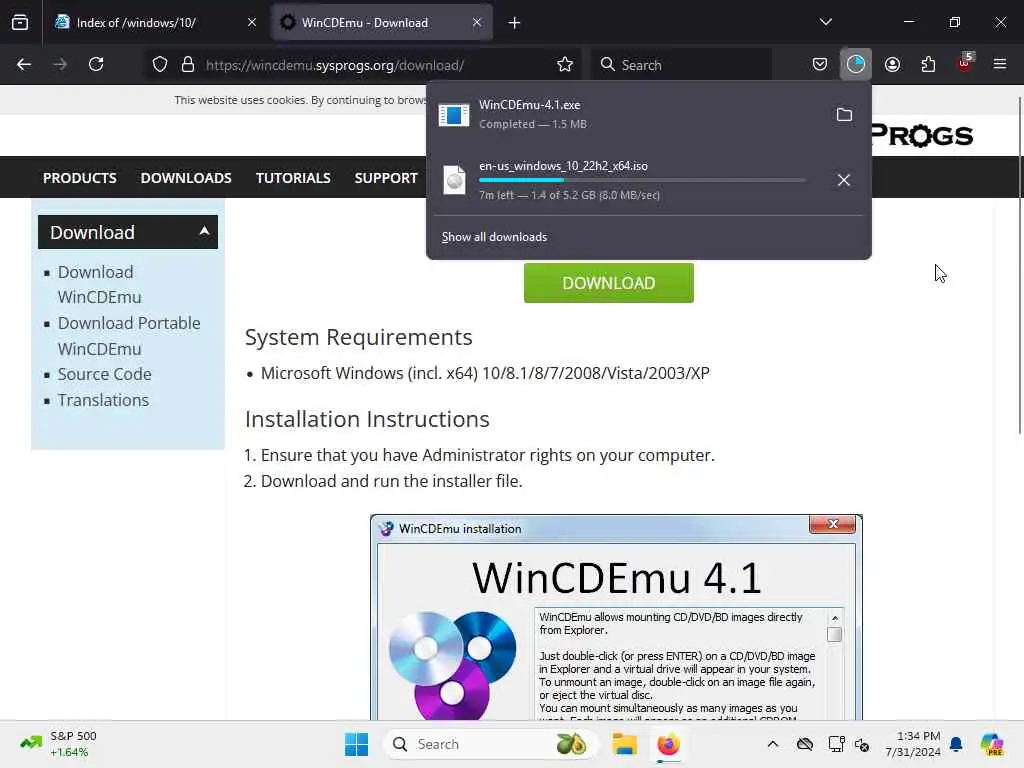The image size is (1024, 768).
Task: Open DOWNLOADS site menu
Action: pyautogui.click(x=186, y=178)
